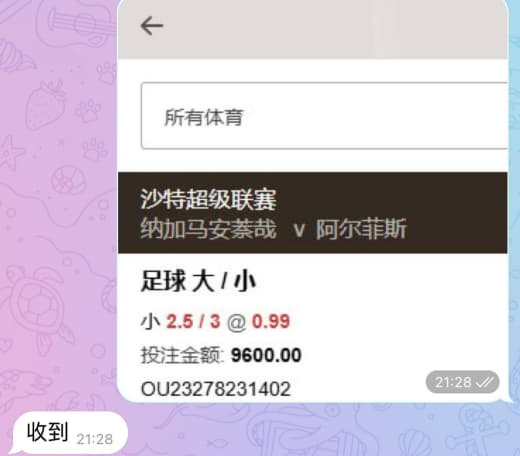
Task: Click the double-check read receipt icon
Action: tap(484, 382)
